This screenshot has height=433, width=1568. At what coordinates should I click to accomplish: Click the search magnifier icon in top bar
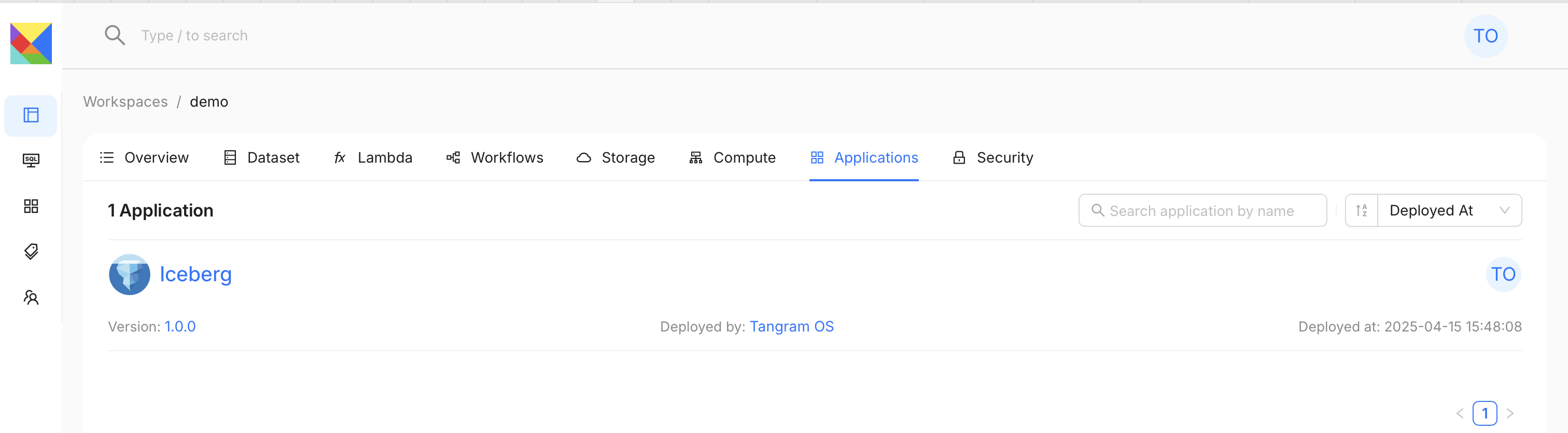[115, 35]
